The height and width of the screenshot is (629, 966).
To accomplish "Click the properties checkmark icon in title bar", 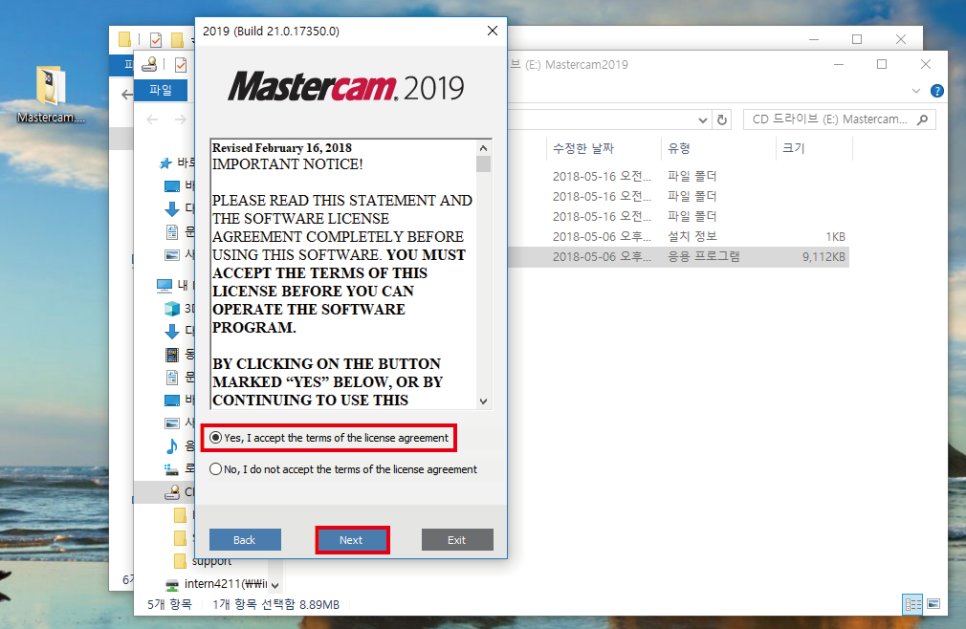I will pyautogui.click(x=181, y=65).
